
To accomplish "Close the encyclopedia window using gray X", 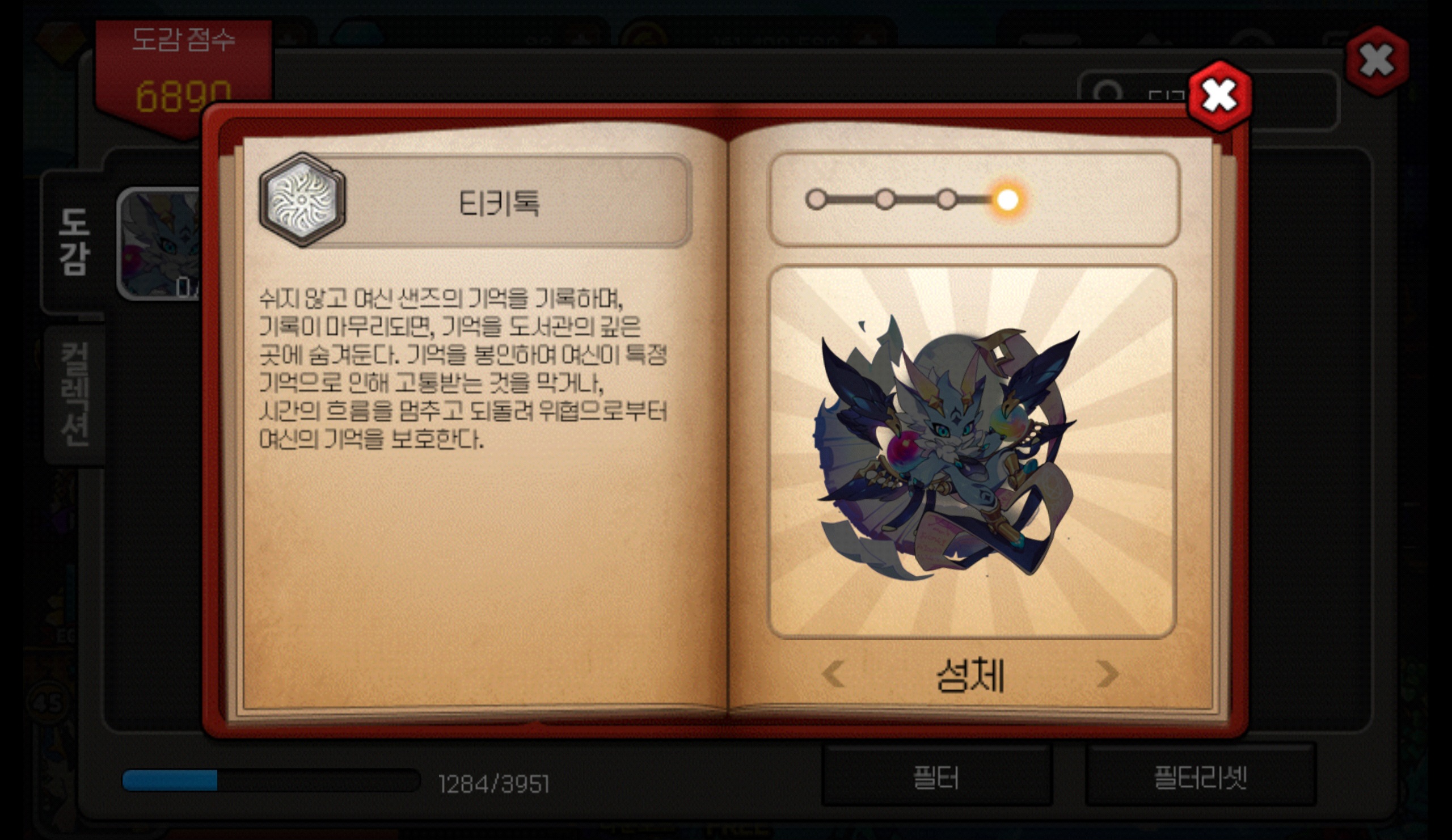I will coord(1377,60).
